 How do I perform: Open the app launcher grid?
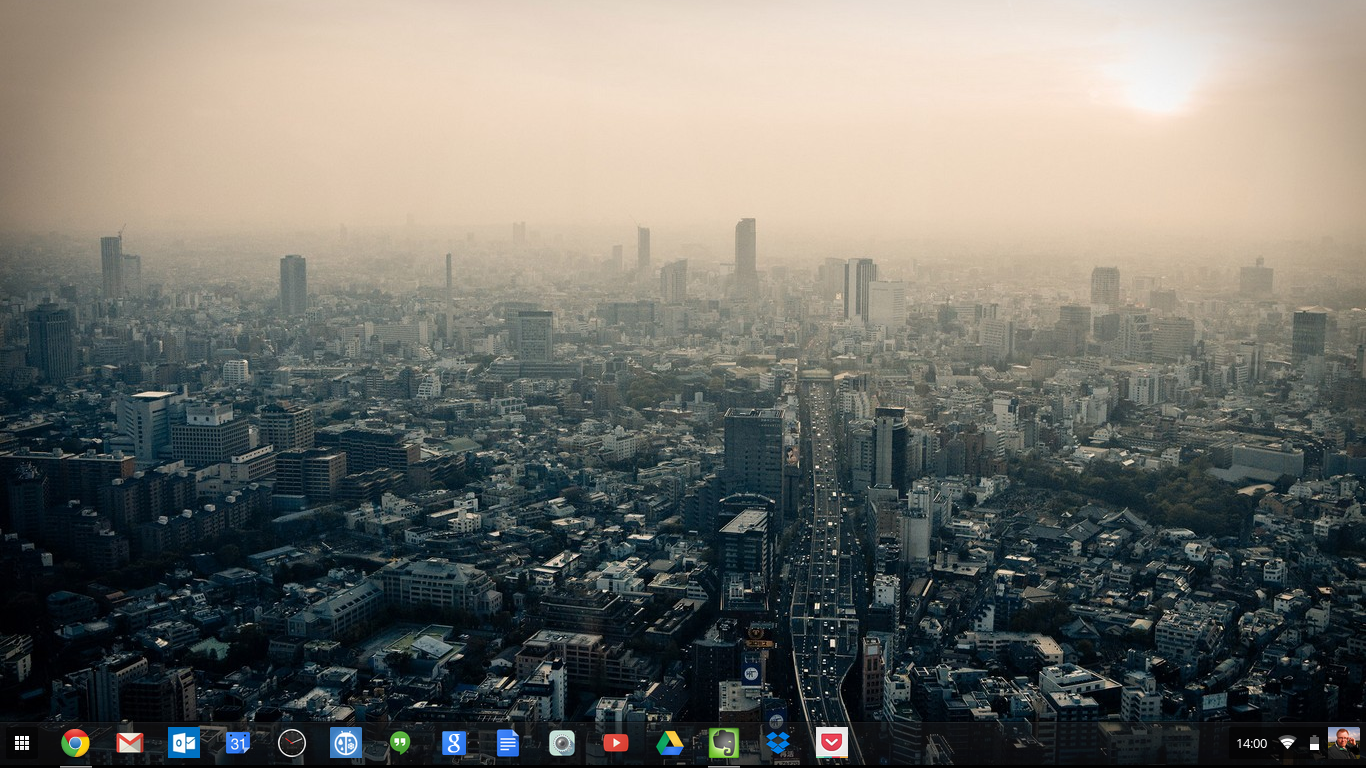tap(21, 743)
